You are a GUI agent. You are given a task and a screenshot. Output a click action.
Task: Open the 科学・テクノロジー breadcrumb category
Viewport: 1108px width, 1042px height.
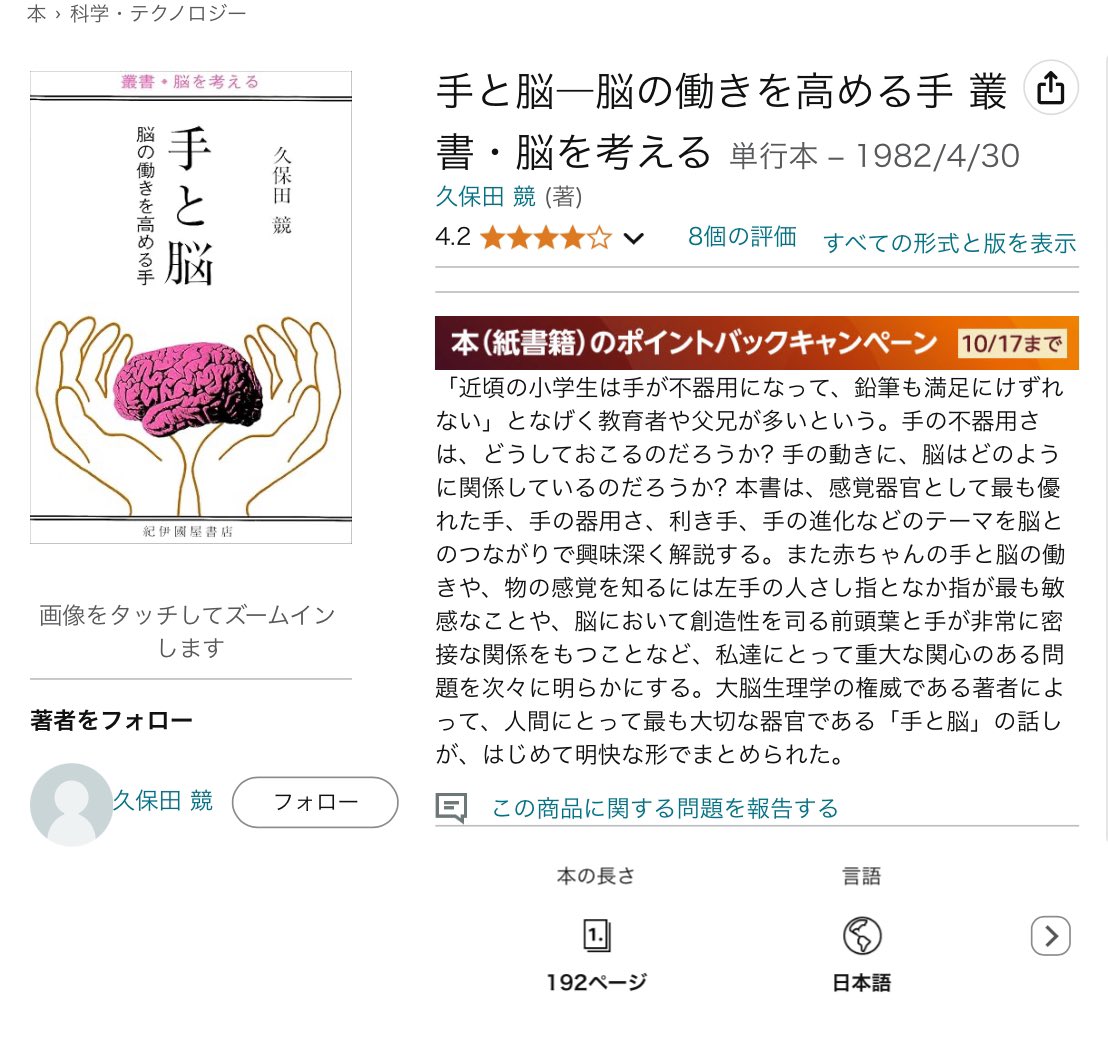click(158, 14)
